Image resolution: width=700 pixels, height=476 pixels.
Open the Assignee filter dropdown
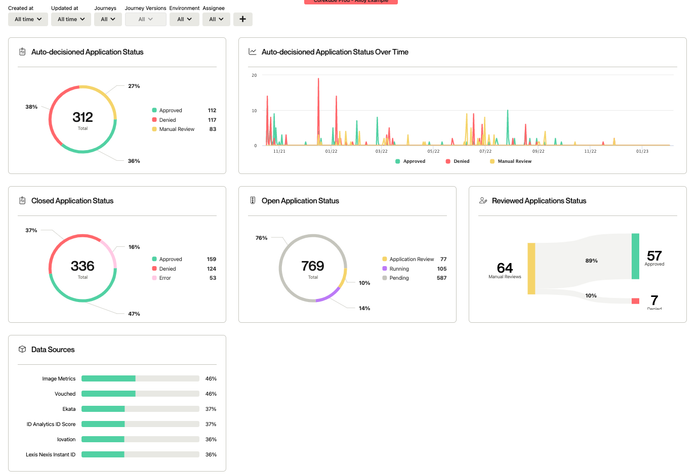coord(215,19)
